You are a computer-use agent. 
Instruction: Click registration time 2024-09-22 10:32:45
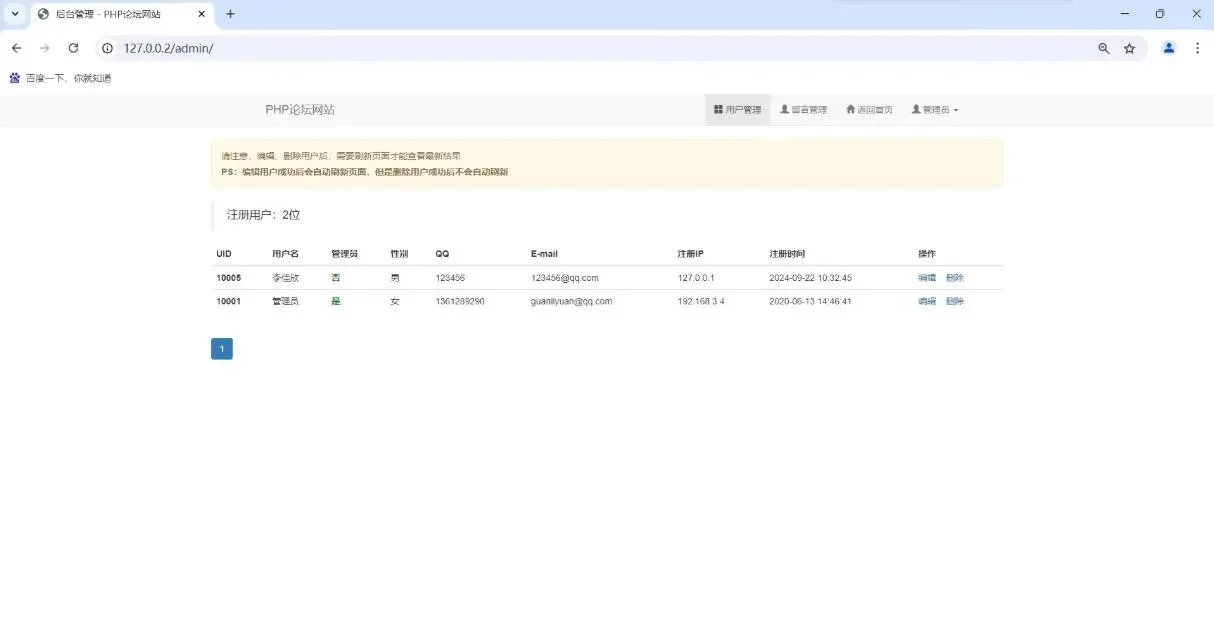811,278
